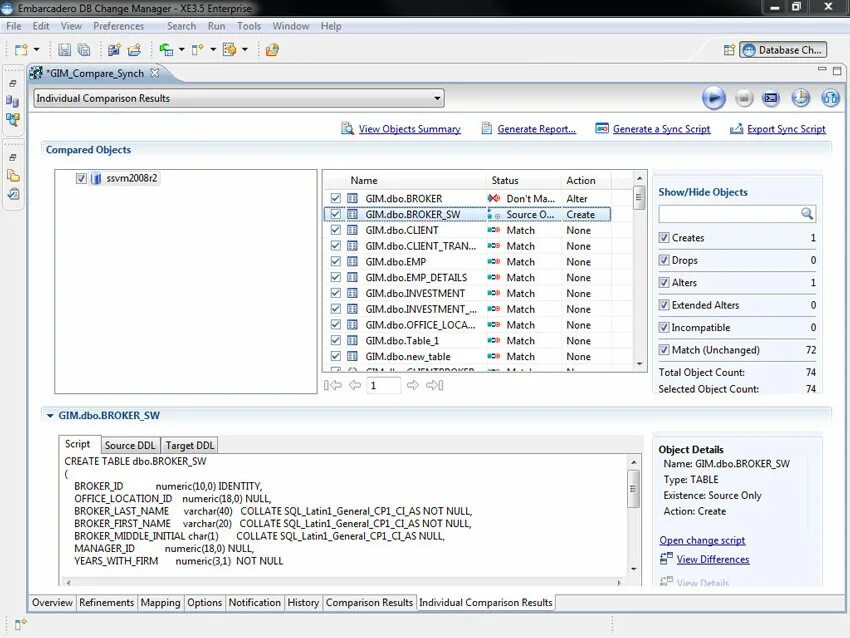Open dropdown arrow beside new-object toolbar icon
Screen dimensions: 850x638
[213, 50]
